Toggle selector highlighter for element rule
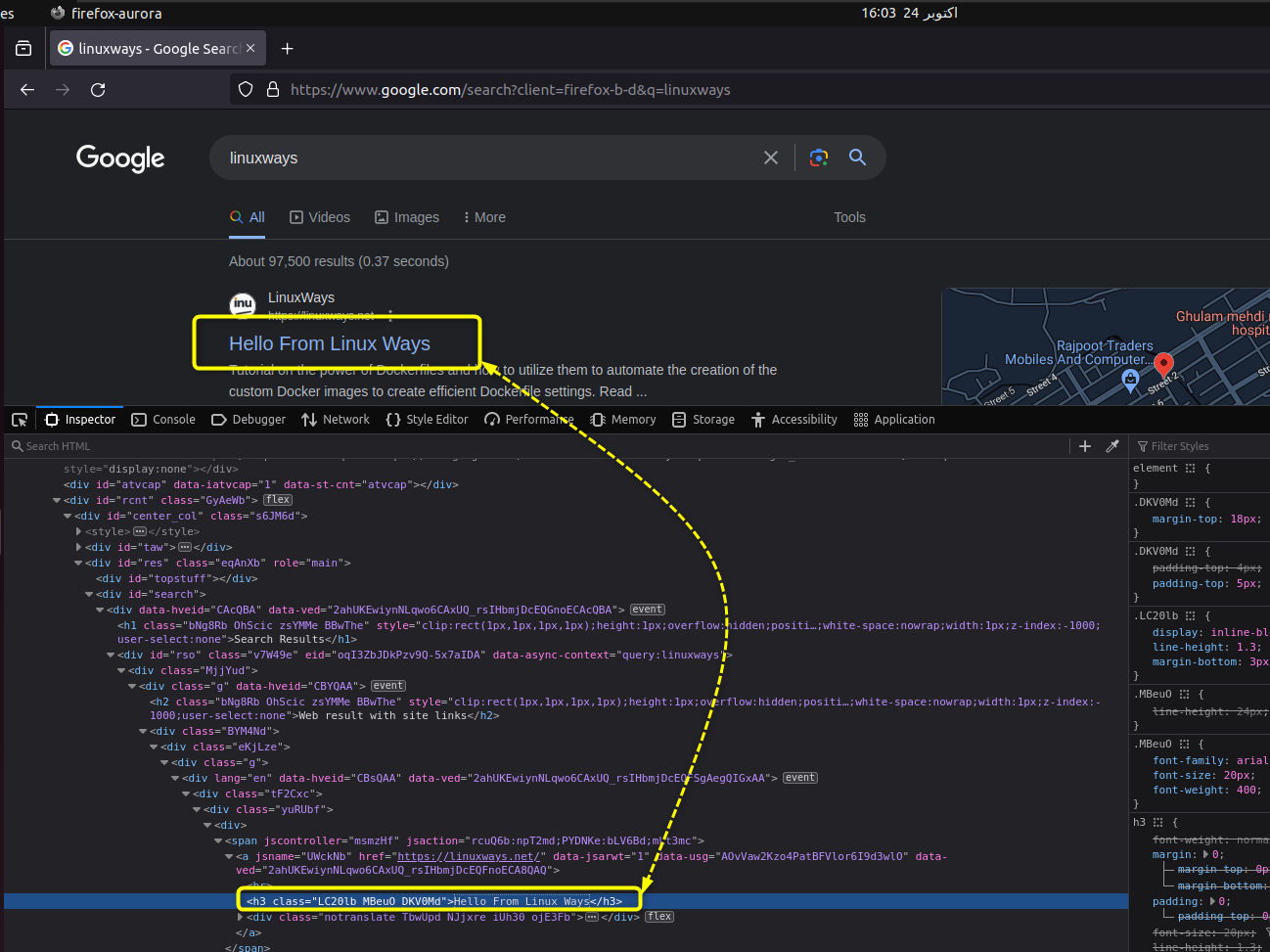Viewport: 1270px width, 952px height. (1190, 469)
